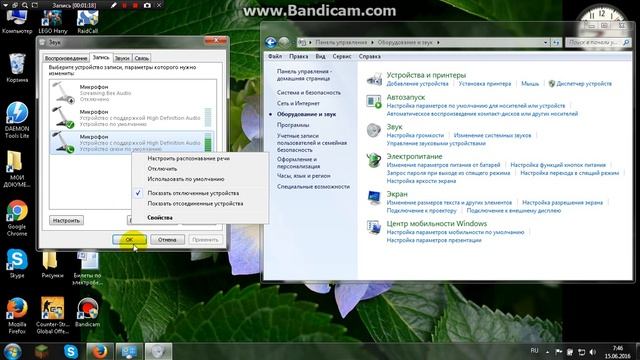Open the Файл menu
The width and height of the screenshot is (640, 360).
[x=275, y=56]
